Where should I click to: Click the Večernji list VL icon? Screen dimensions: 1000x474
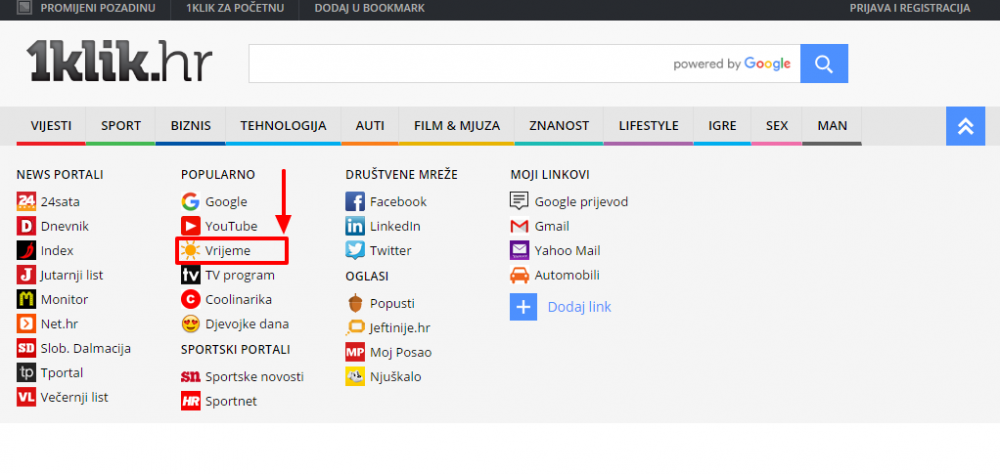[26, 397]
